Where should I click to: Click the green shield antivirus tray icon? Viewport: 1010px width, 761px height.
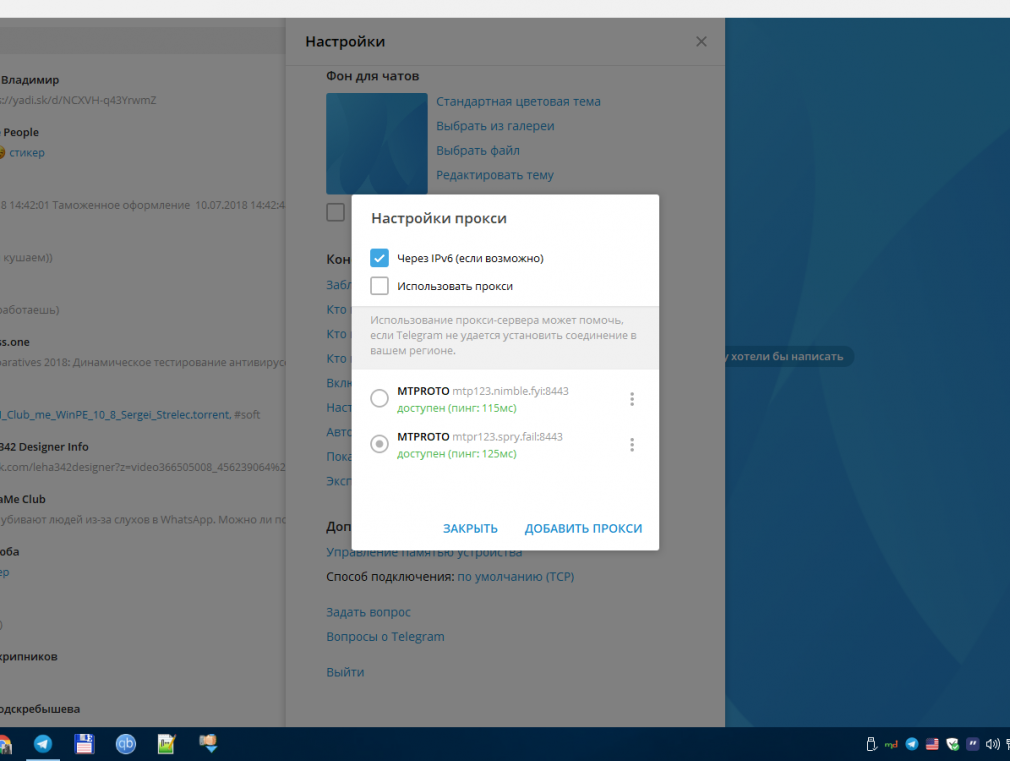click(953, 744)
